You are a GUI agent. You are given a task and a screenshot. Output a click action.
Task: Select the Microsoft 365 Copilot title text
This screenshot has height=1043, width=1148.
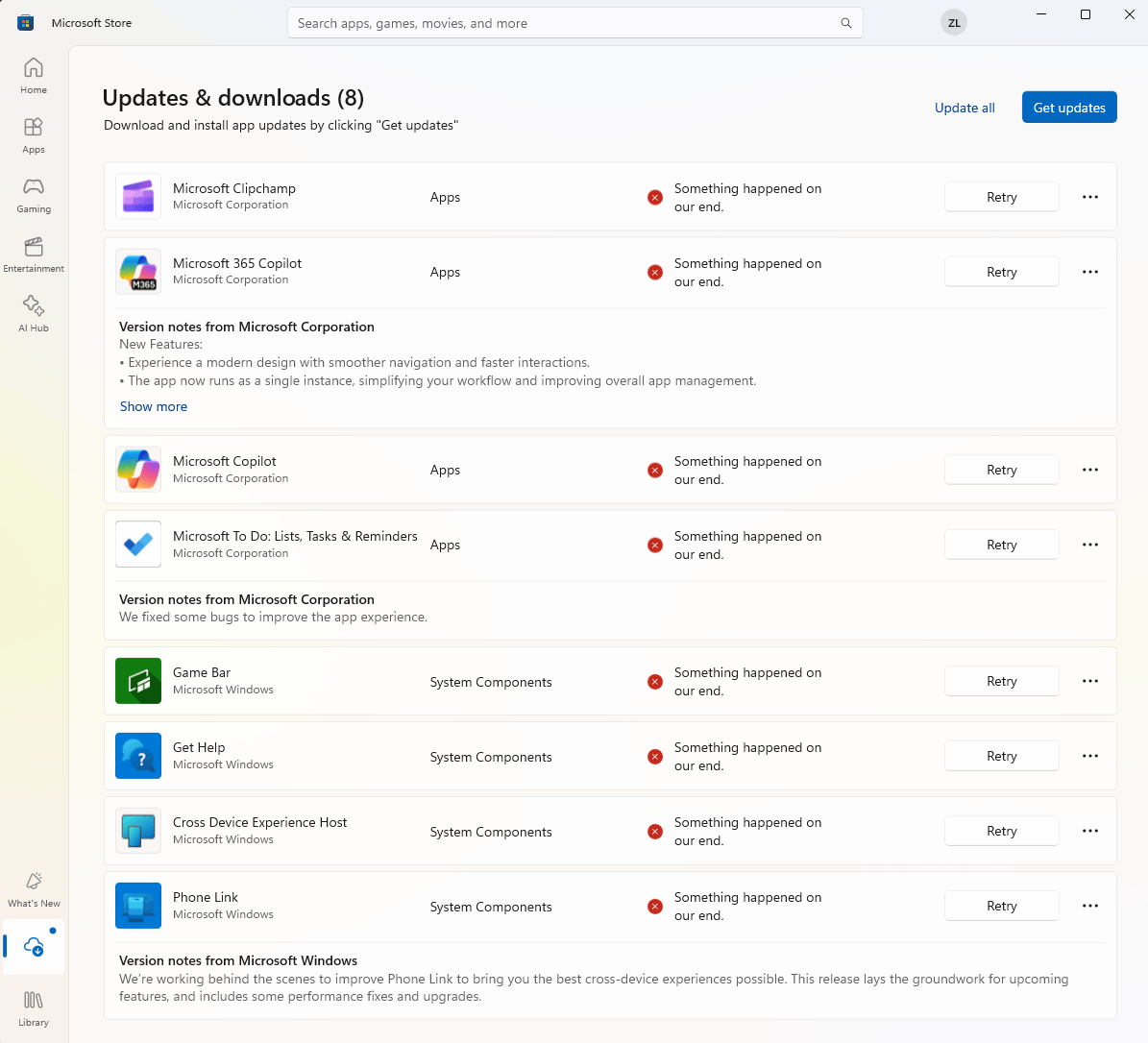(x=237, y=263)
